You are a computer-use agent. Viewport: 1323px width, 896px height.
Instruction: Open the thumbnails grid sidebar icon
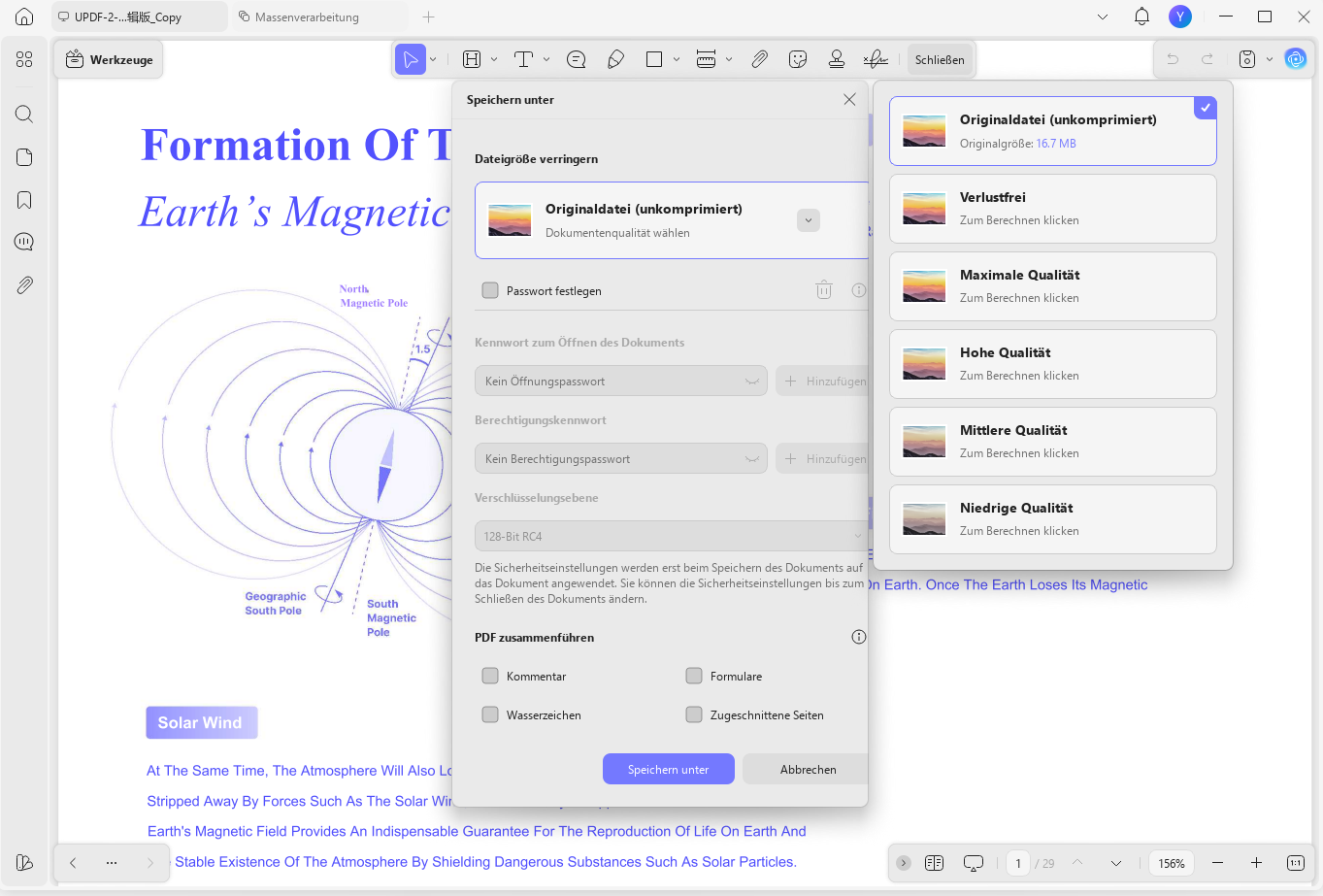coord(24,59)
